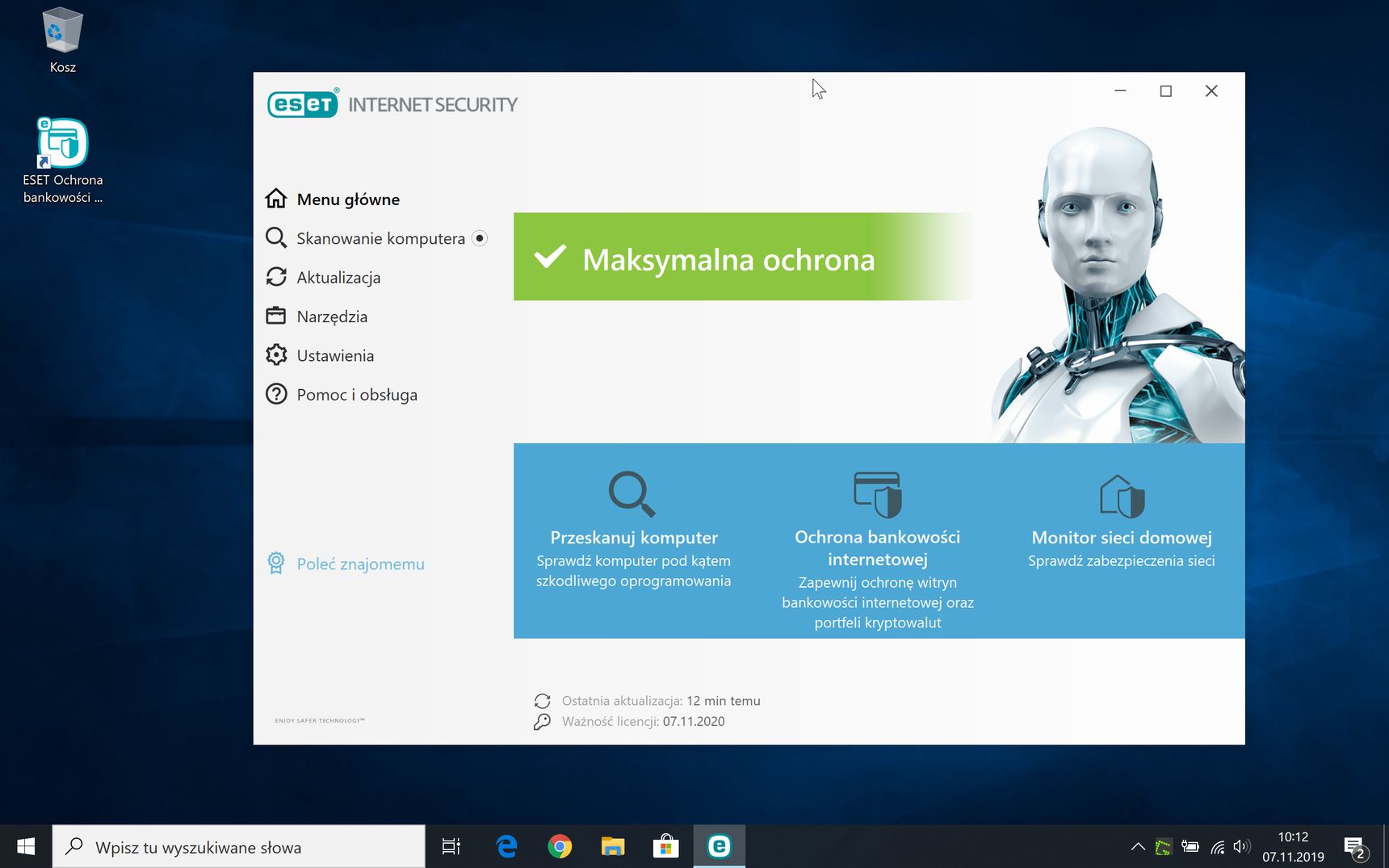Viewport: 1389px width, 868px height.
Task: Click Przeskanuj komputer tile title
Action: coord(634,538)
